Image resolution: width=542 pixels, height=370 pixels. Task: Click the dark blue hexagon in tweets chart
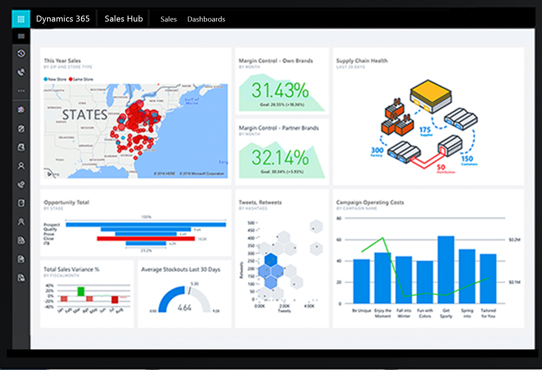click(x=271, y=260)
